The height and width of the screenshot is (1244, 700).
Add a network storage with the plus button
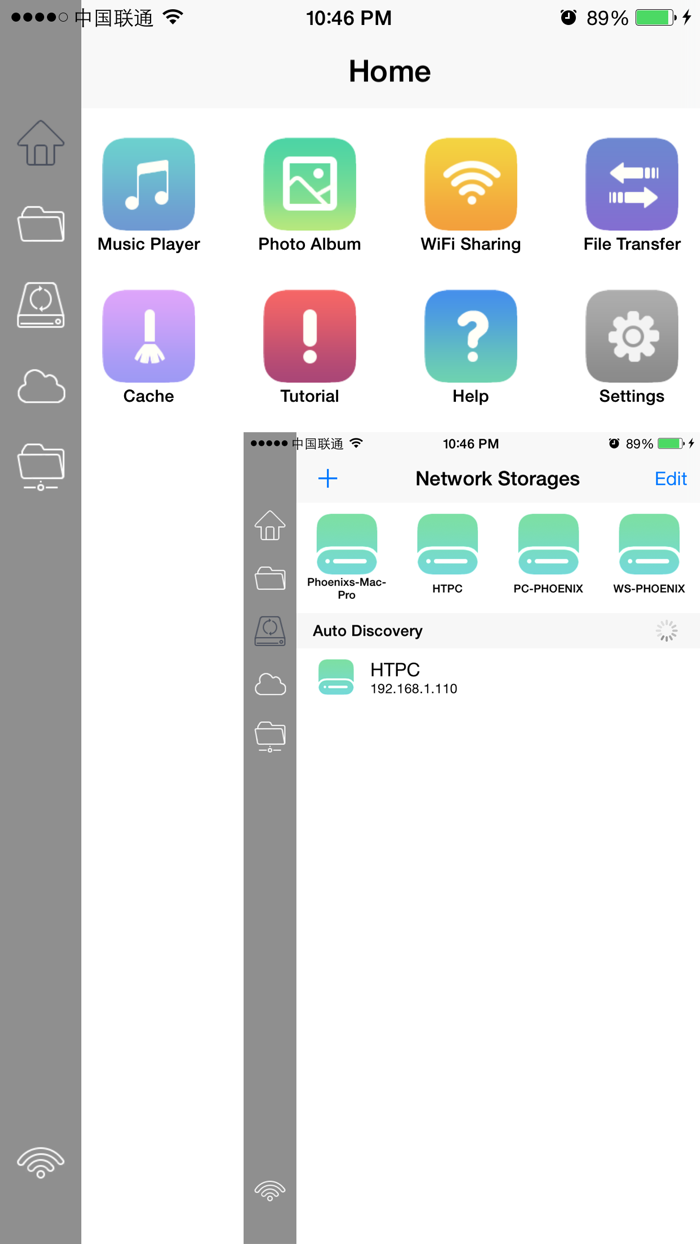coord(328,479)
